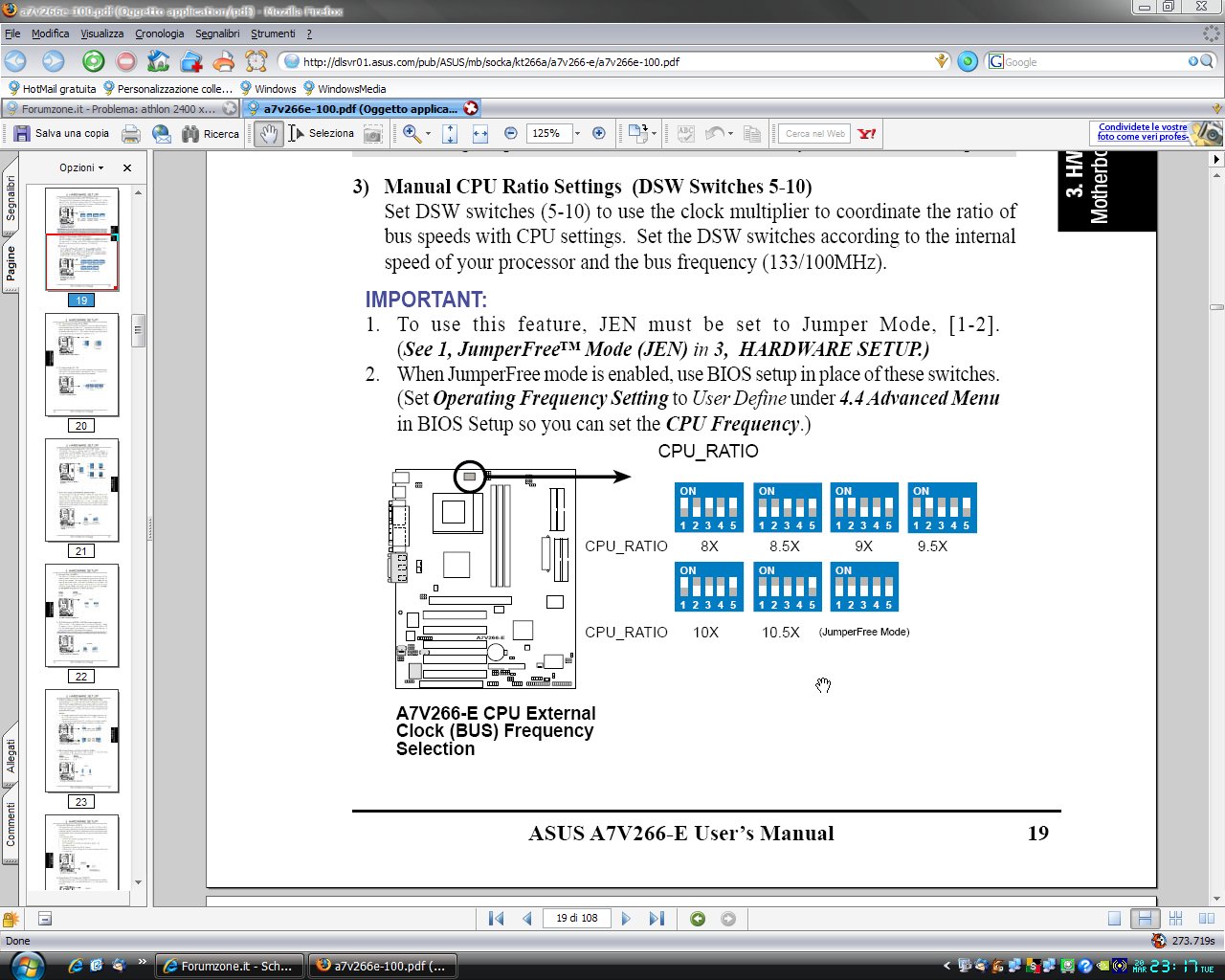Click the Zoom In magnifier tool
The image size is (1225, 980).
click(412, 134)
